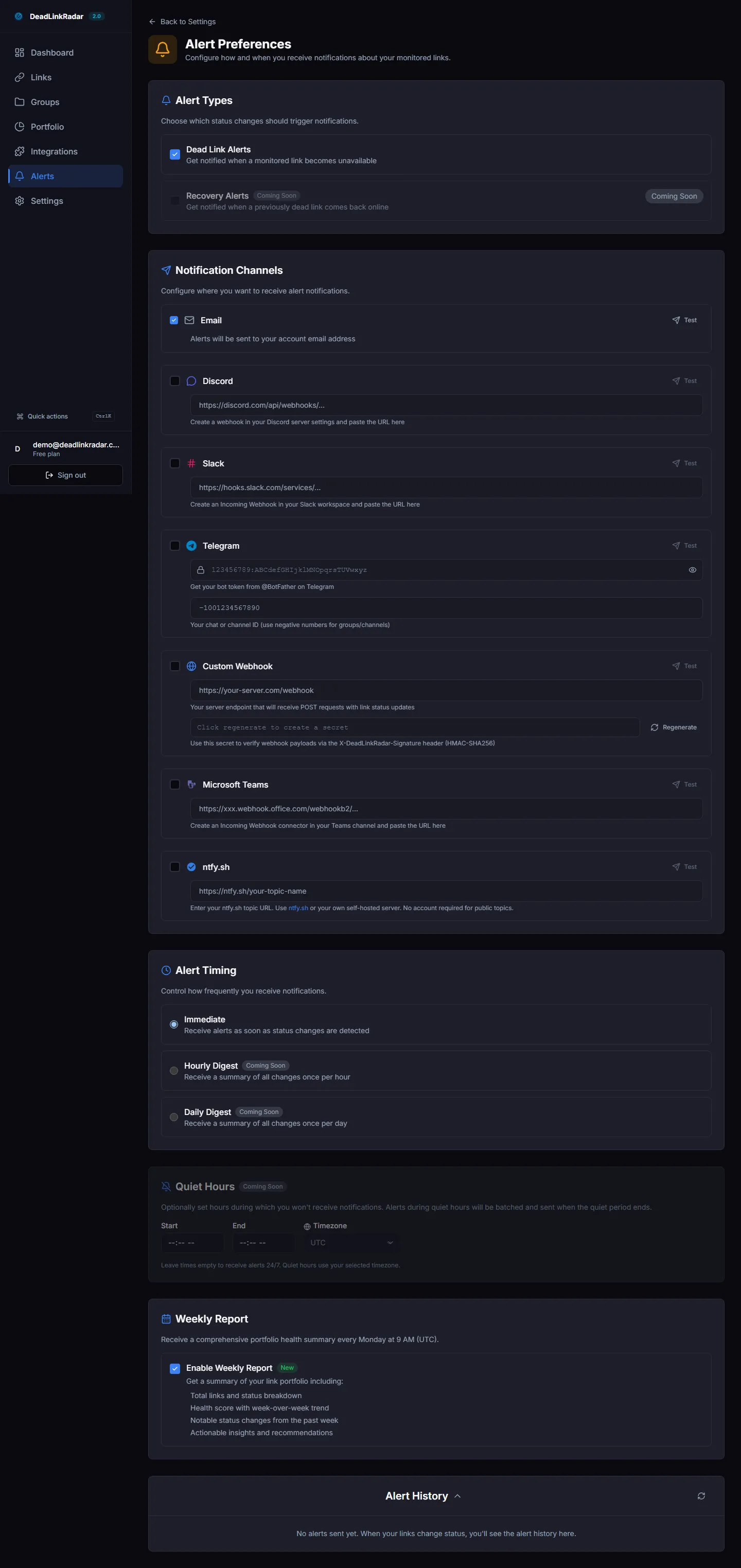The height and width of the screenshot is (1568, 741).
Task: Enable the Slack channel checkbox
Action: pyautogui.click(x=174, y=463)
